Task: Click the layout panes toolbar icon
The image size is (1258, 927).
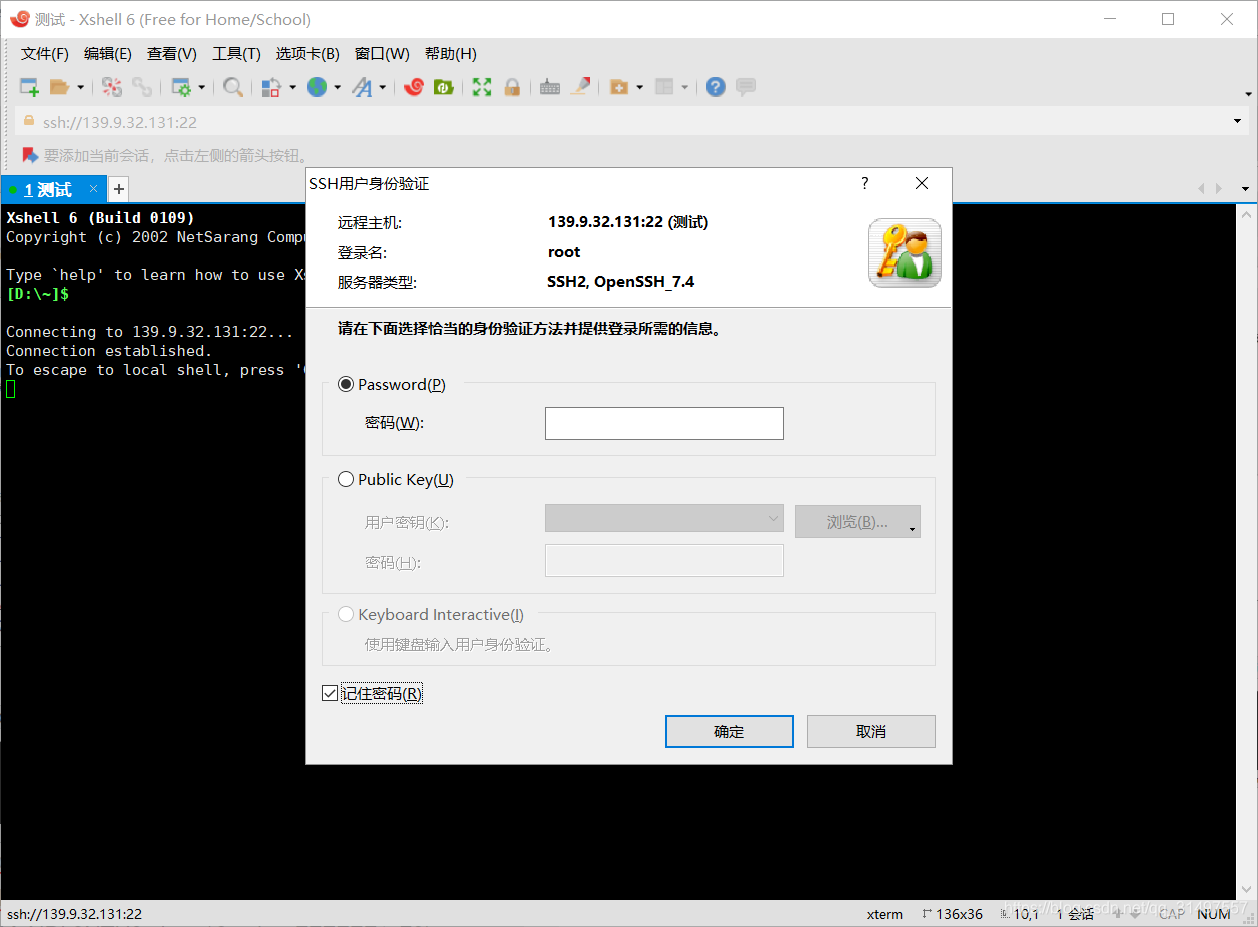Action: (x=665, y=87)
